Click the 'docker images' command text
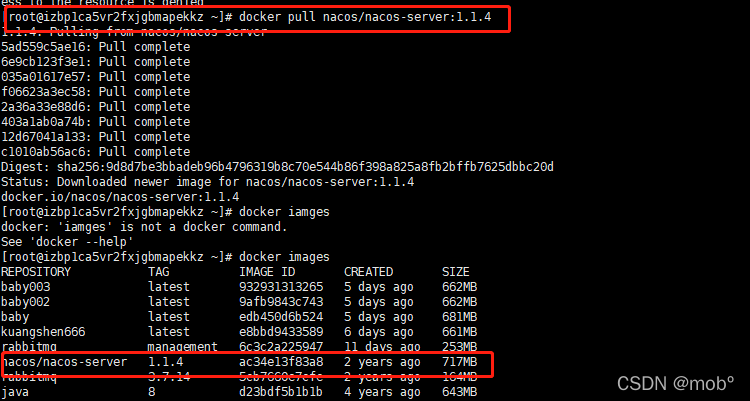The height and width of the screenshot is (401, 750). pyautogui.click(x=284, y=257)
